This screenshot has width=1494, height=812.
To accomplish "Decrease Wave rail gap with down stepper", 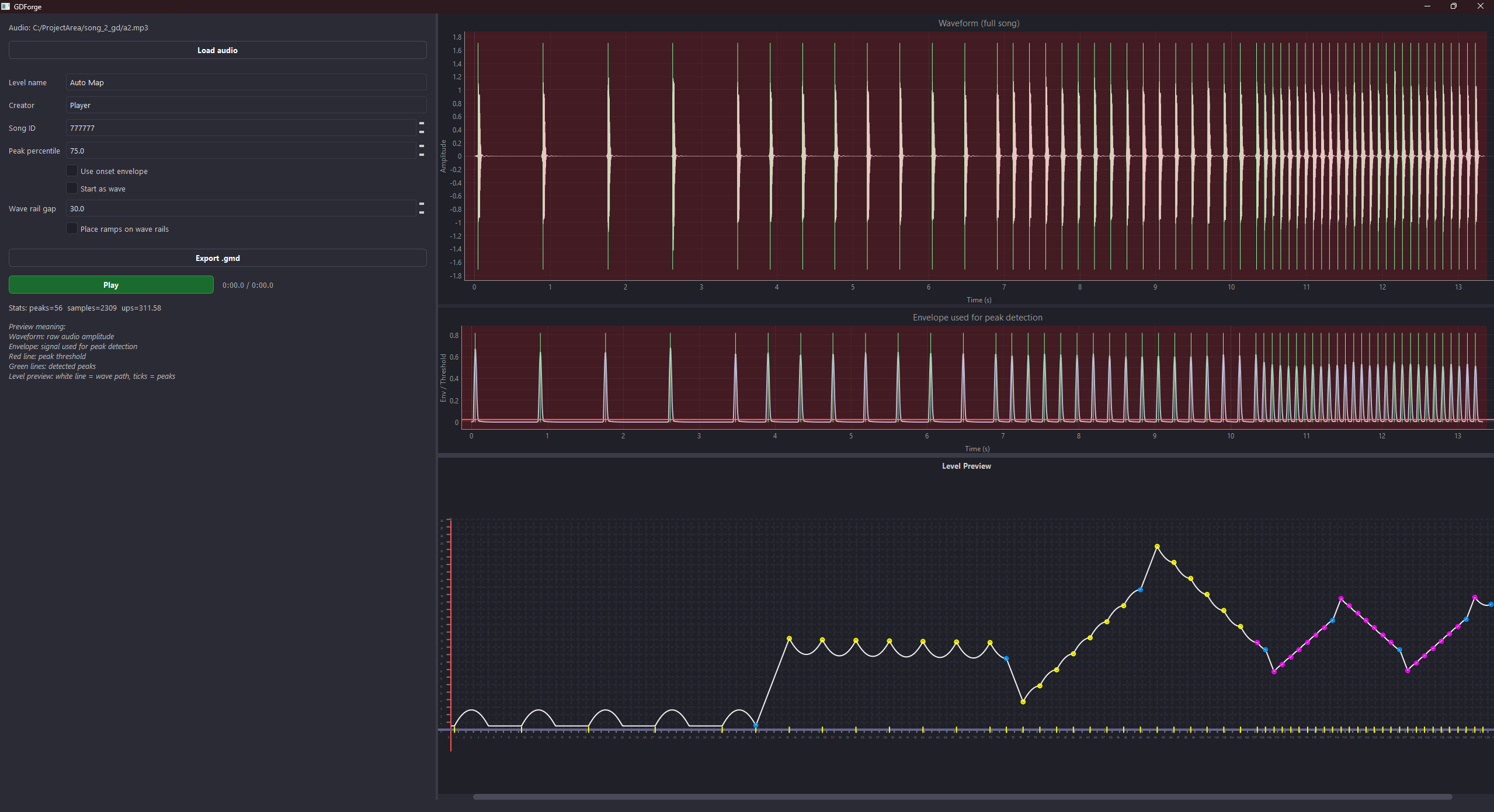I will [x=421, y=212].
